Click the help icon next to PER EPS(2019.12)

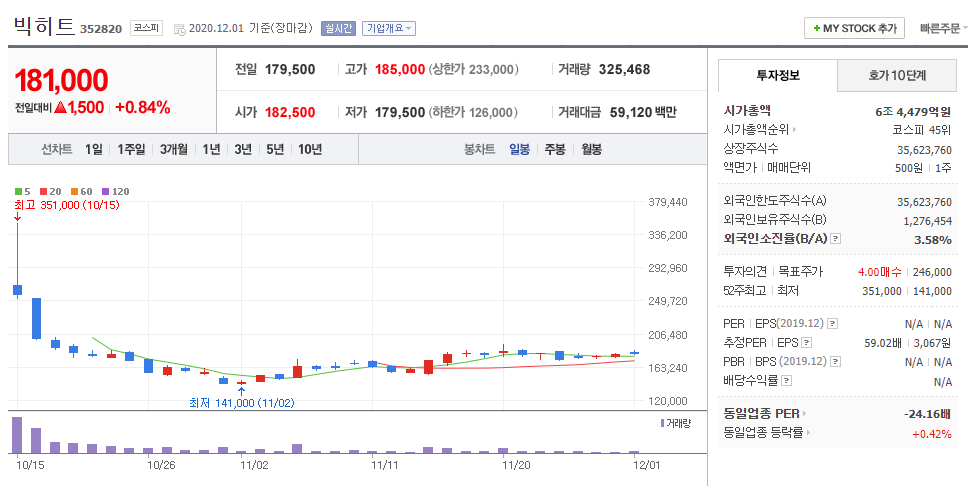(x=832, y=324)
